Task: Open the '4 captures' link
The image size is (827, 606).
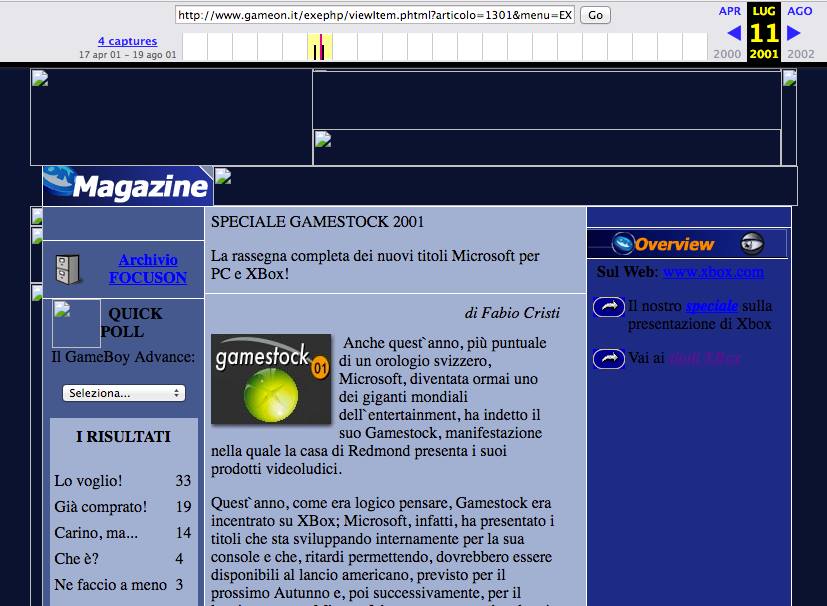Action: 127,41
